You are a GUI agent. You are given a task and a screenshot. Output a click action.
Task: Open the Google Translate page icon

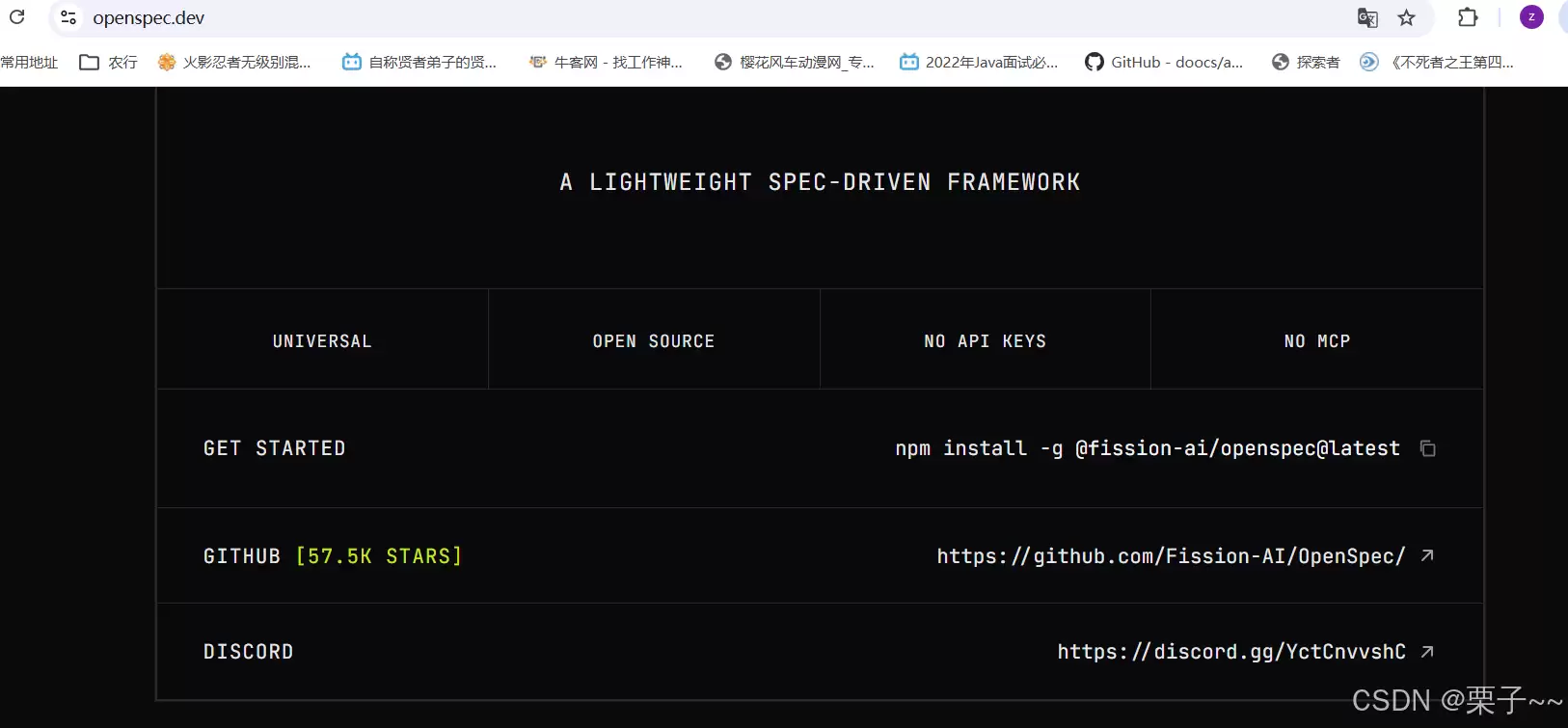click(1367, 17)
